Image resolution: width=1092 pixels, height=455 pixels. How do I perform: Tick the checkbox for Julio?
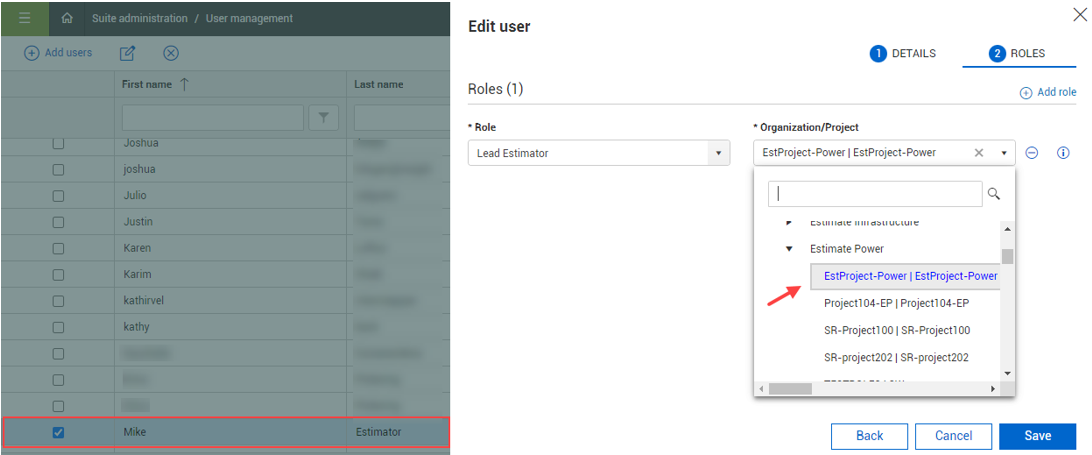click(x=58, y=196)
